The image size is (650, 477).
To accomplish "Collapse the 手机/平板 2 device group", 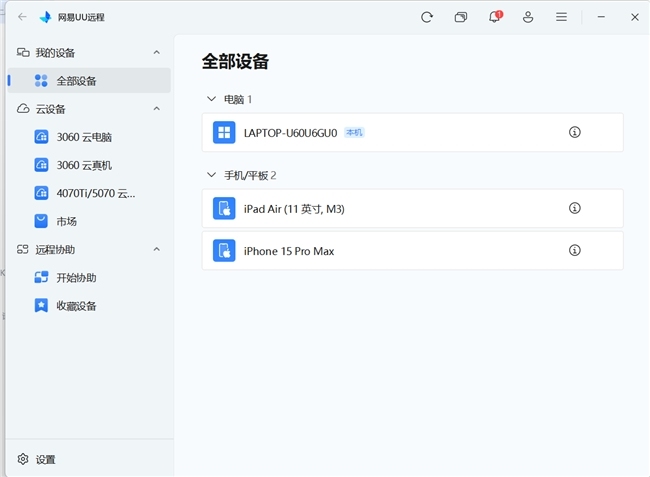I will [x=211, y=175].
